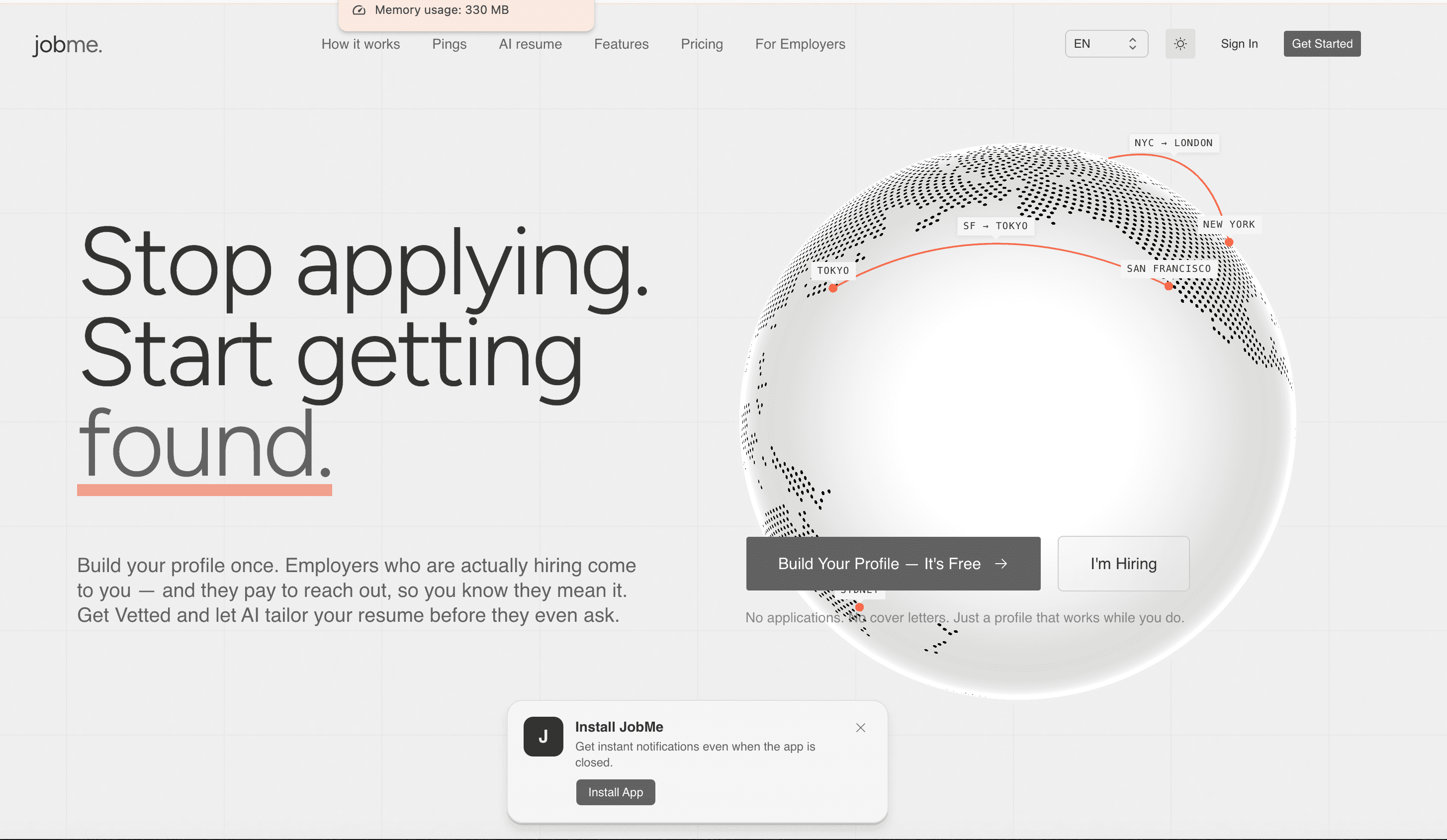The height and width of the screenshot is (840, 1447).
Task: Click the TOKYO city label on globe
Action: (832, 270)
